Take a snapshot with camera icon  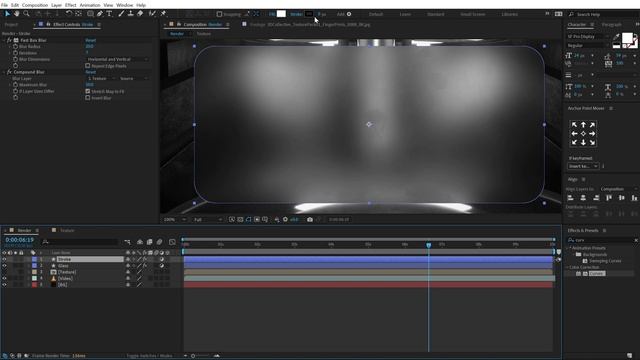coord(310,220)
